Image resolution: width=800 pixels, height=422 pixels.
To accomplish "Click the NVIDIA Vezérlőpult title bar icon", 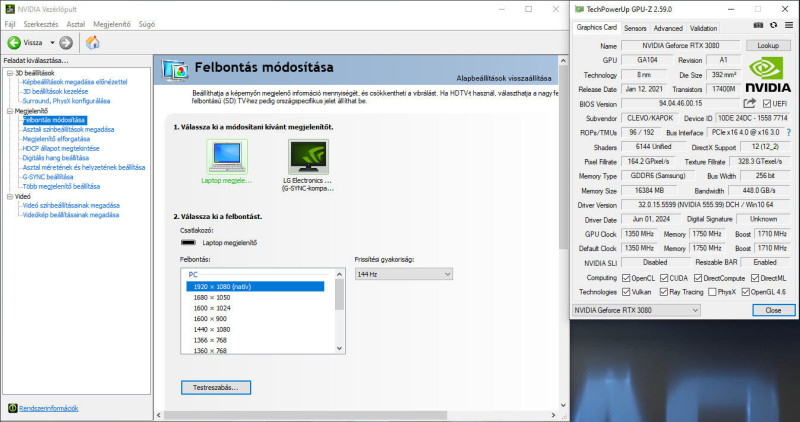I will [x=10, y=9].
